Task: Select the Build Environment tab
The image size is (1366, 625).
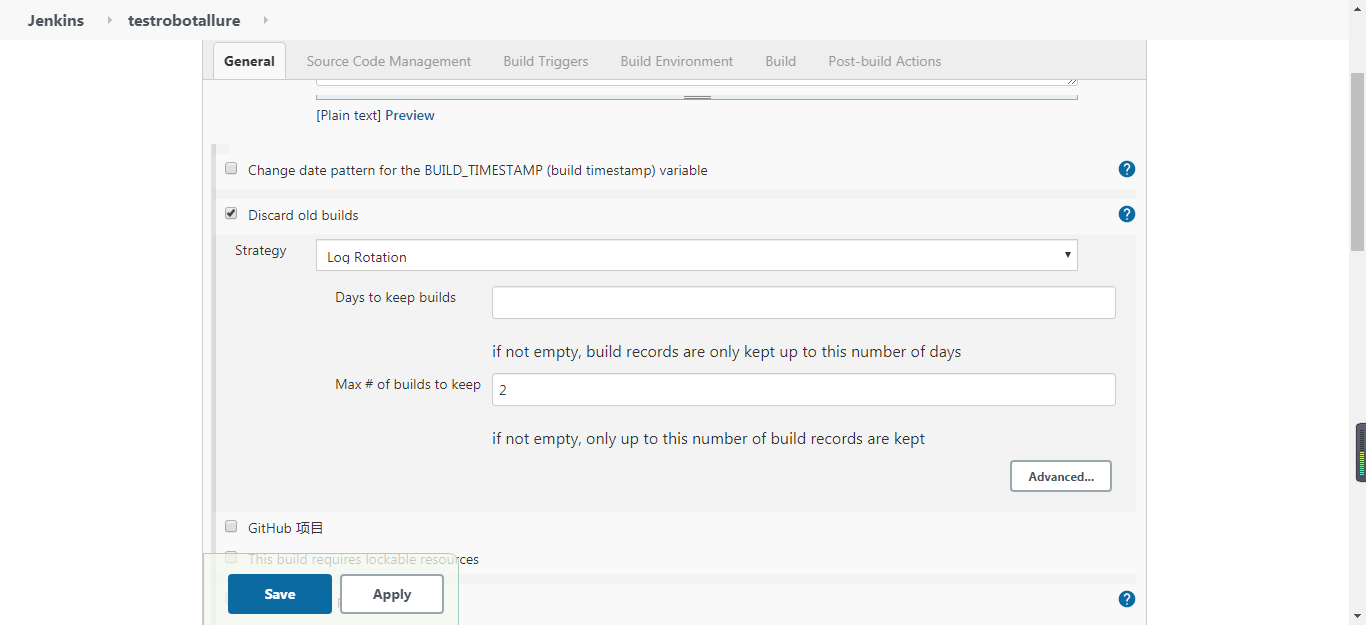Action: click(676, 61)
